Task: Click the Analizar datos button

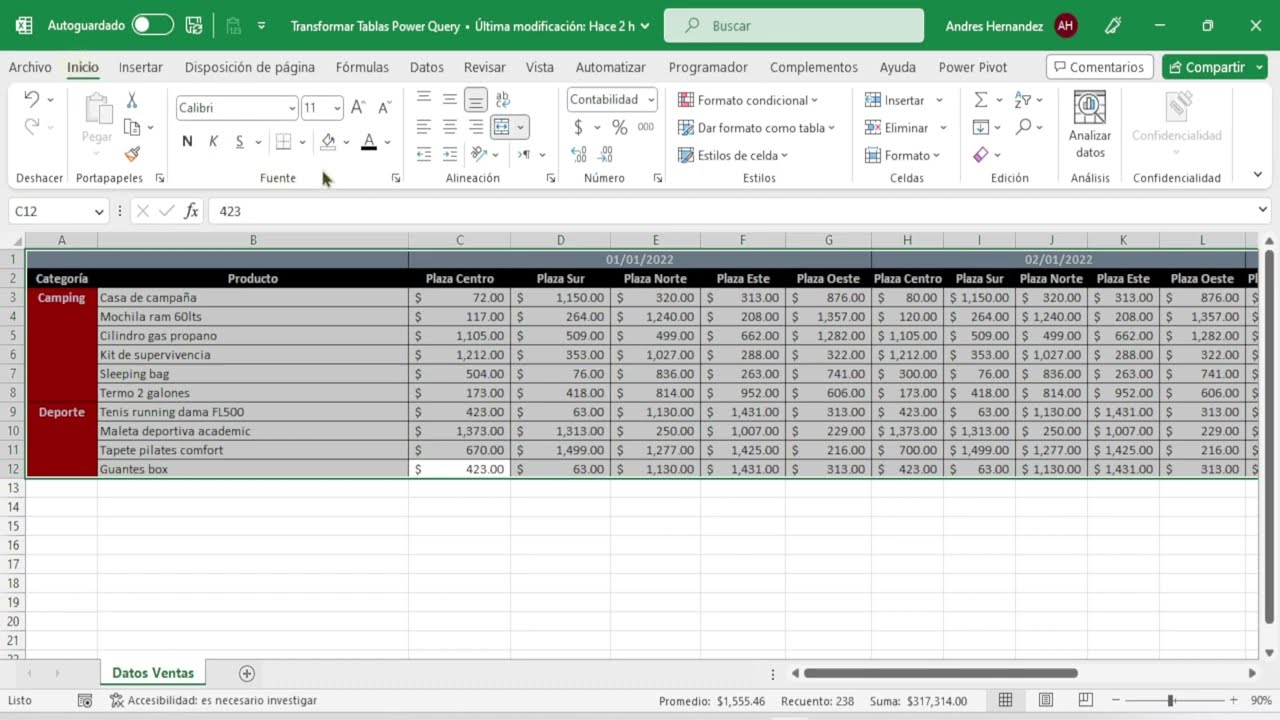Action: (x=1090, y=125)
